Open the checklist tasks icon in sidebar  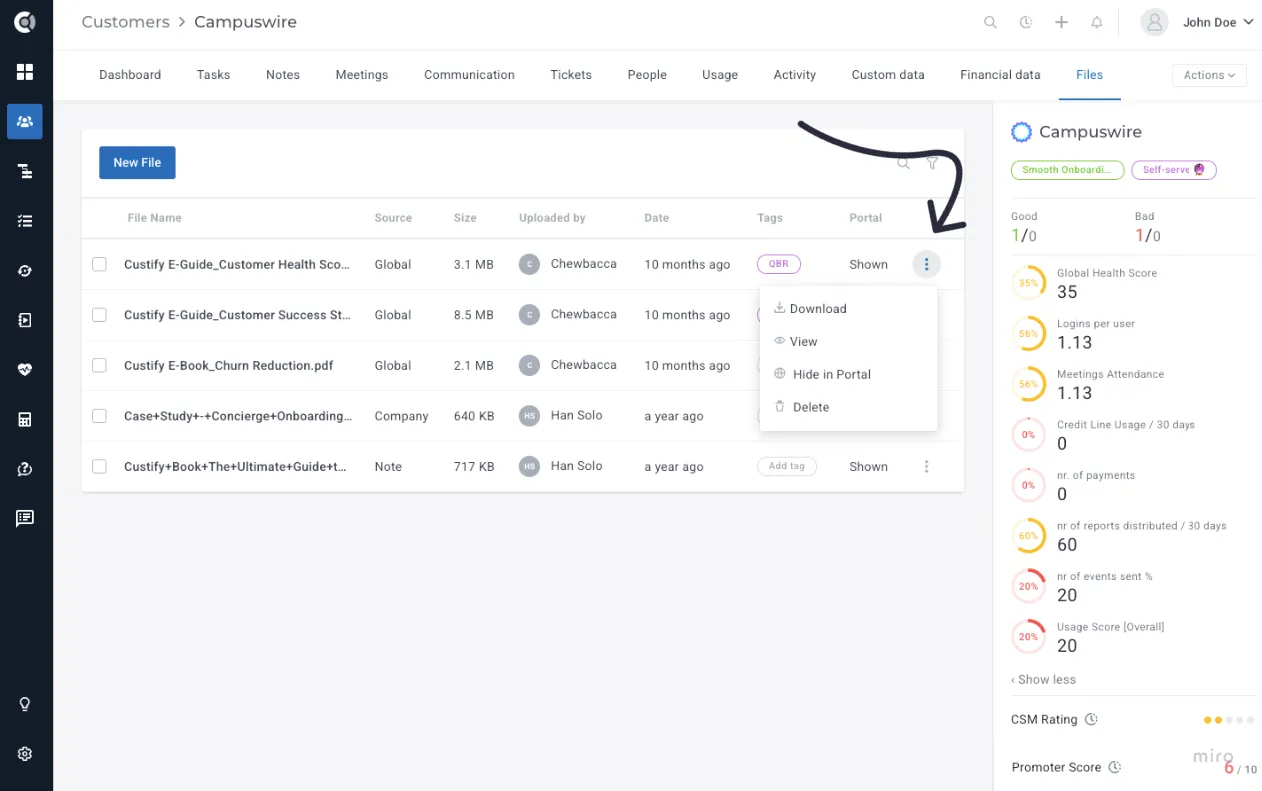coord(25,221)
